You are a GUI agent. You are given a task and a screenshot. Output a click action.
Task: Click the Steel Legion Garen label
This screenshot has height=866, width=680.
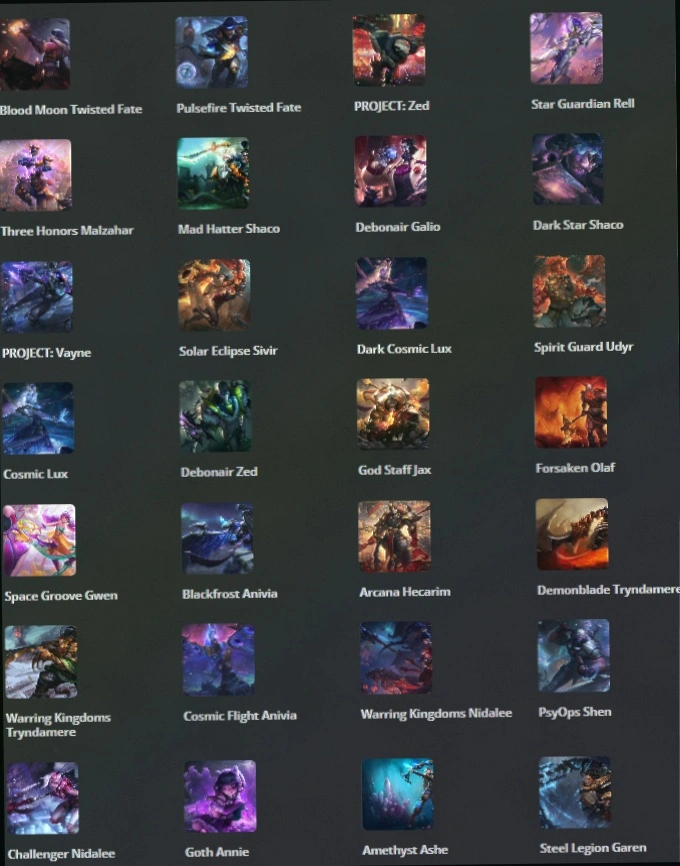[593, 848]
